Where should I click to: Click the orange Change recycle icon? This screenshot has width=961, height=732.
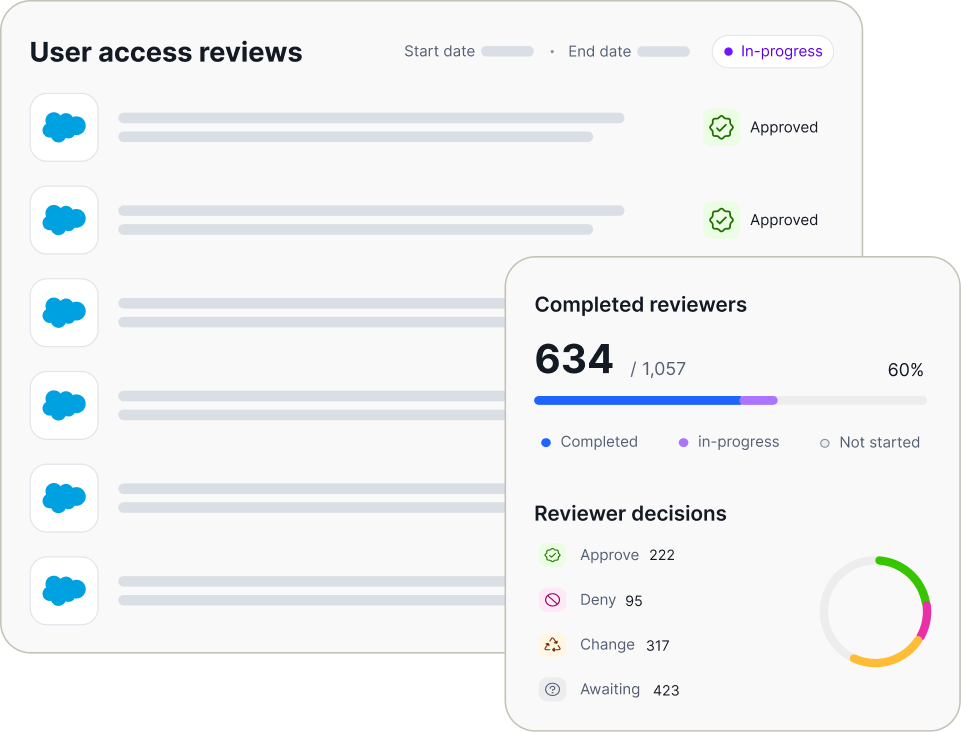[x=552, y=644]
